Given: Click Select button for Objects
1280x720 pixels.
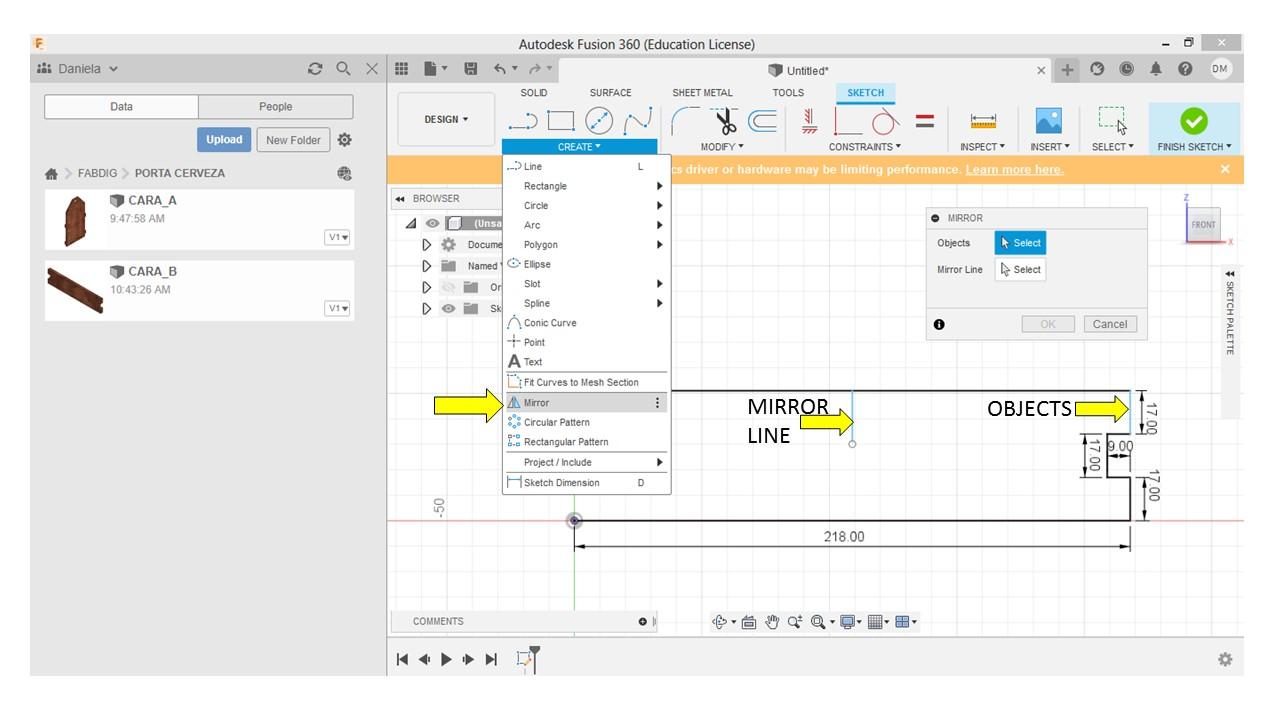Looking at the screenshot, I should tap(1020, 243).
